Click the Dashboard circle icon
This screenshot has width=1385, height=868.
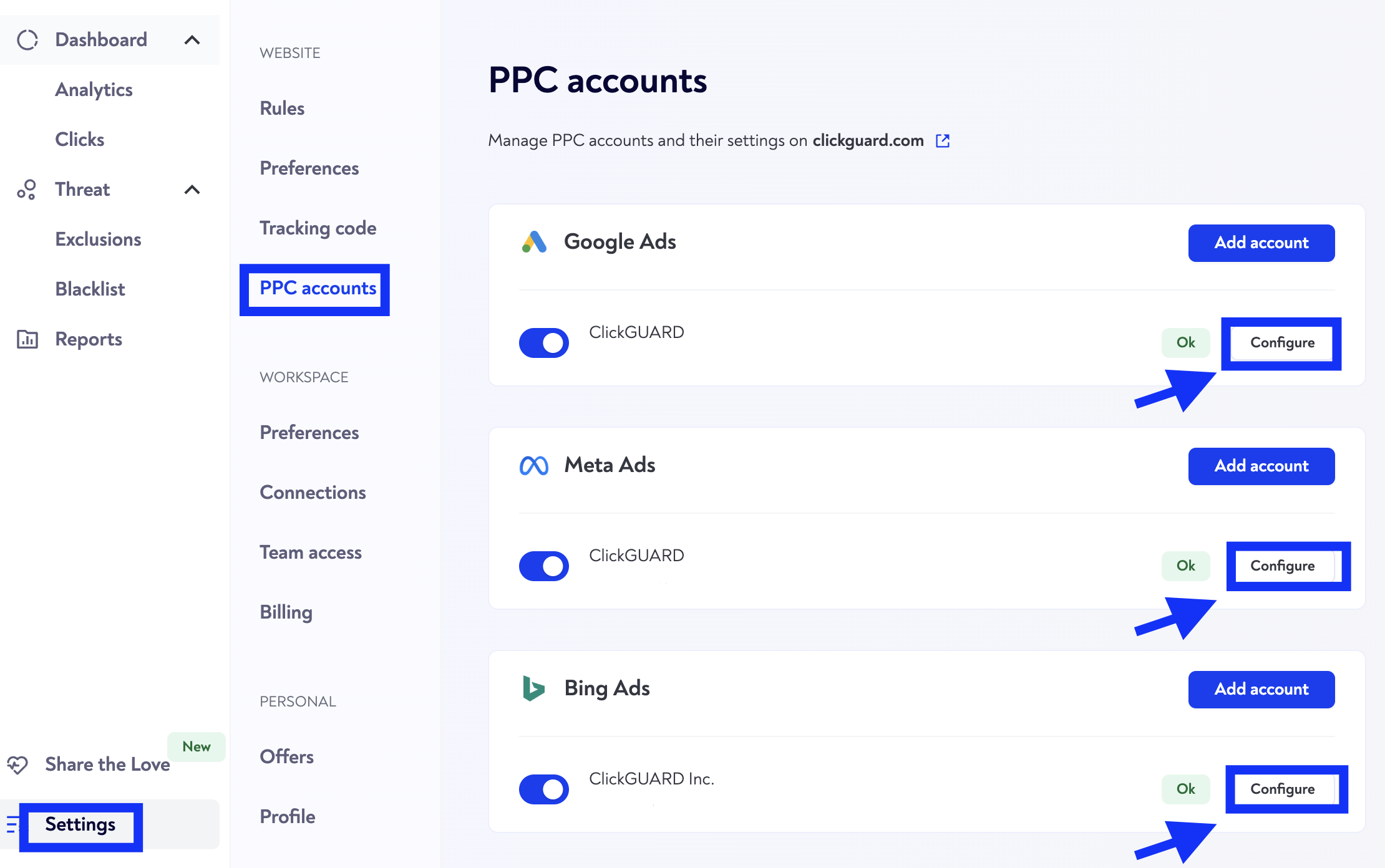27,40
